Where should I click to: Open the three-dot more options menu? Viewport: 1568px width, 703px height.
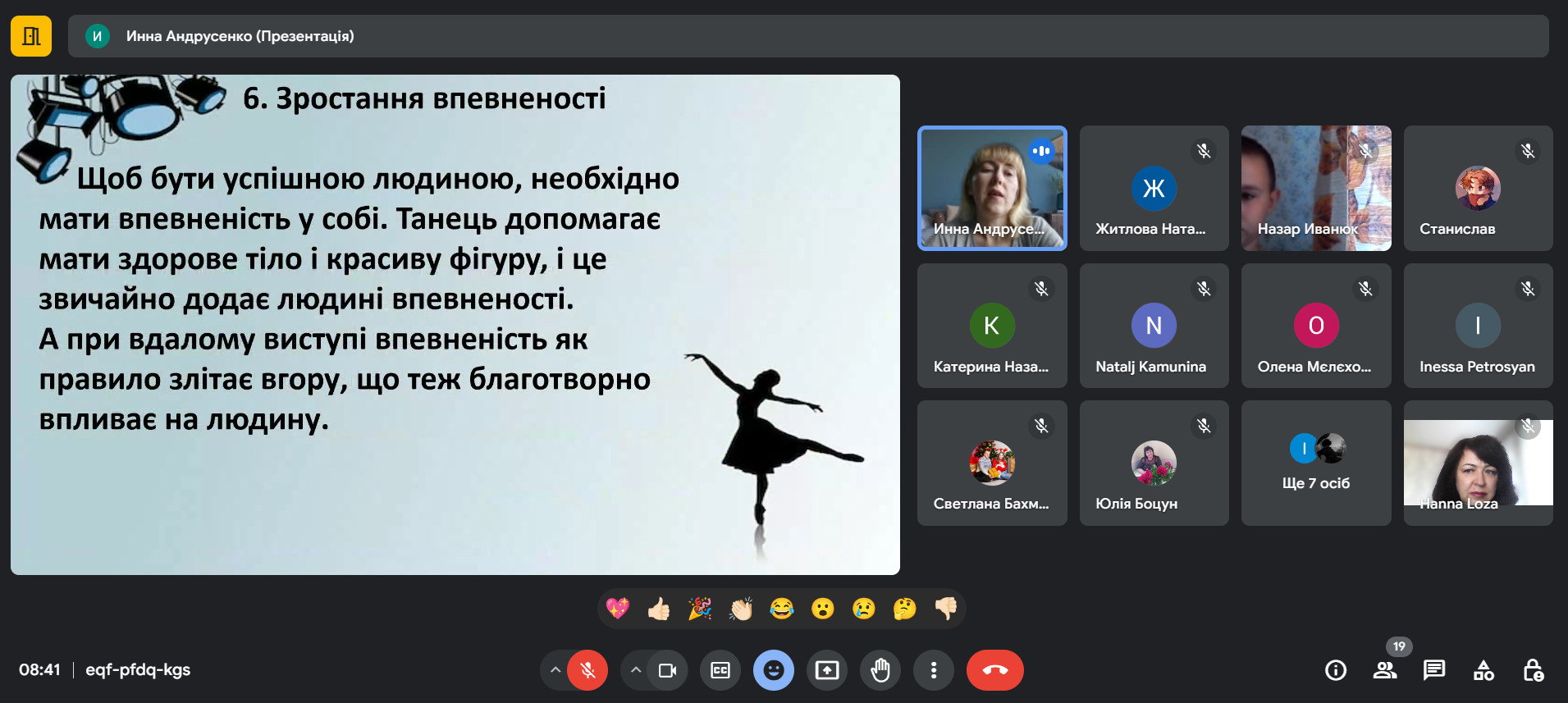point(933,670)
